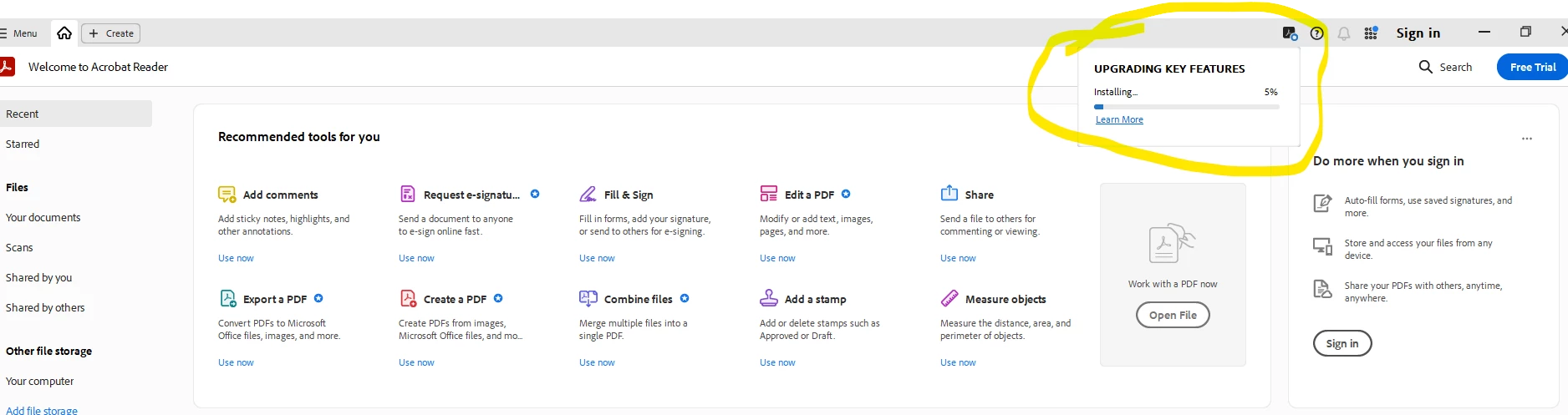Click the Request e-signatures icon
Screen dimensions: 1568x415
(408, 195)
